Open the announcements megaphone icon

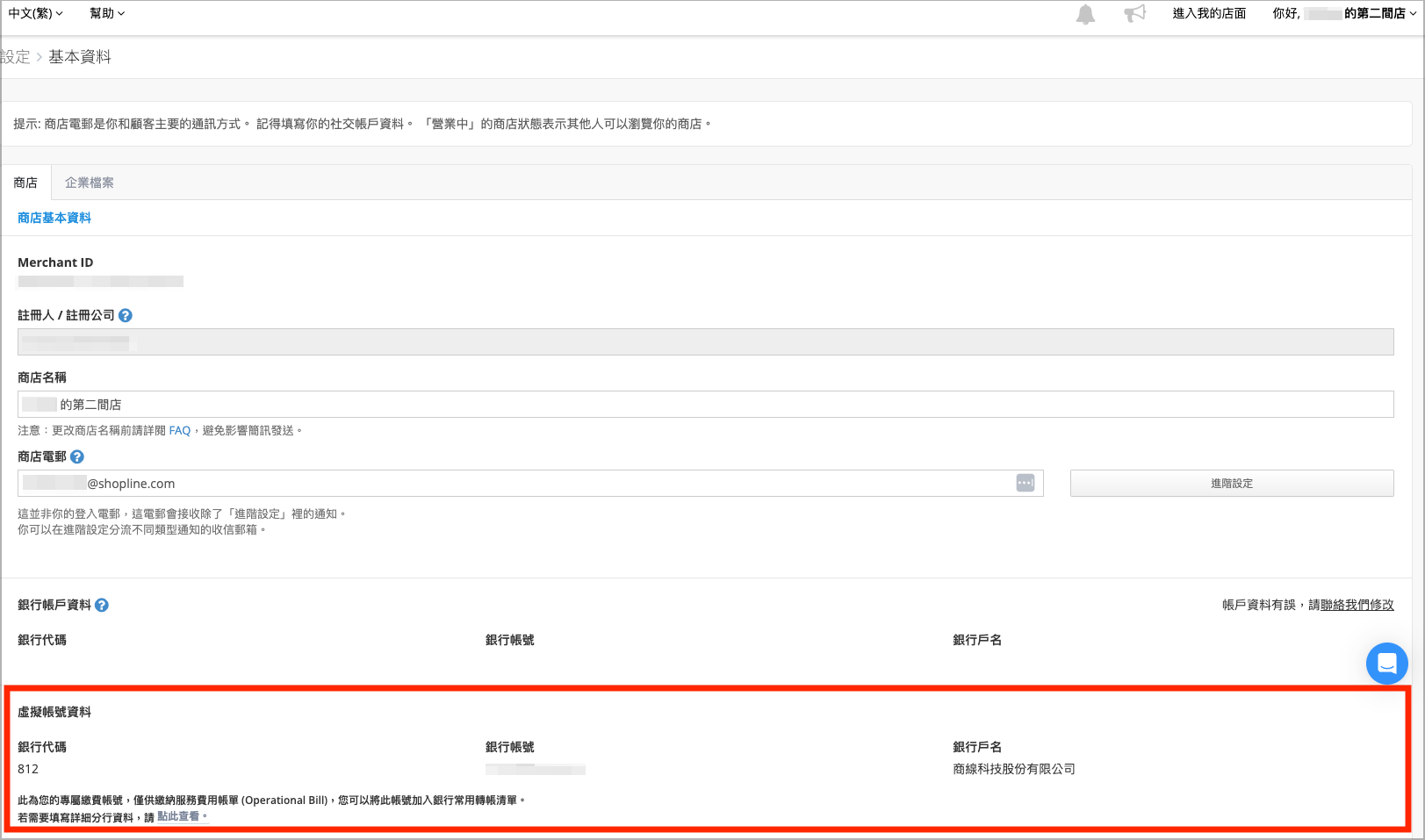click(1135, 13)
